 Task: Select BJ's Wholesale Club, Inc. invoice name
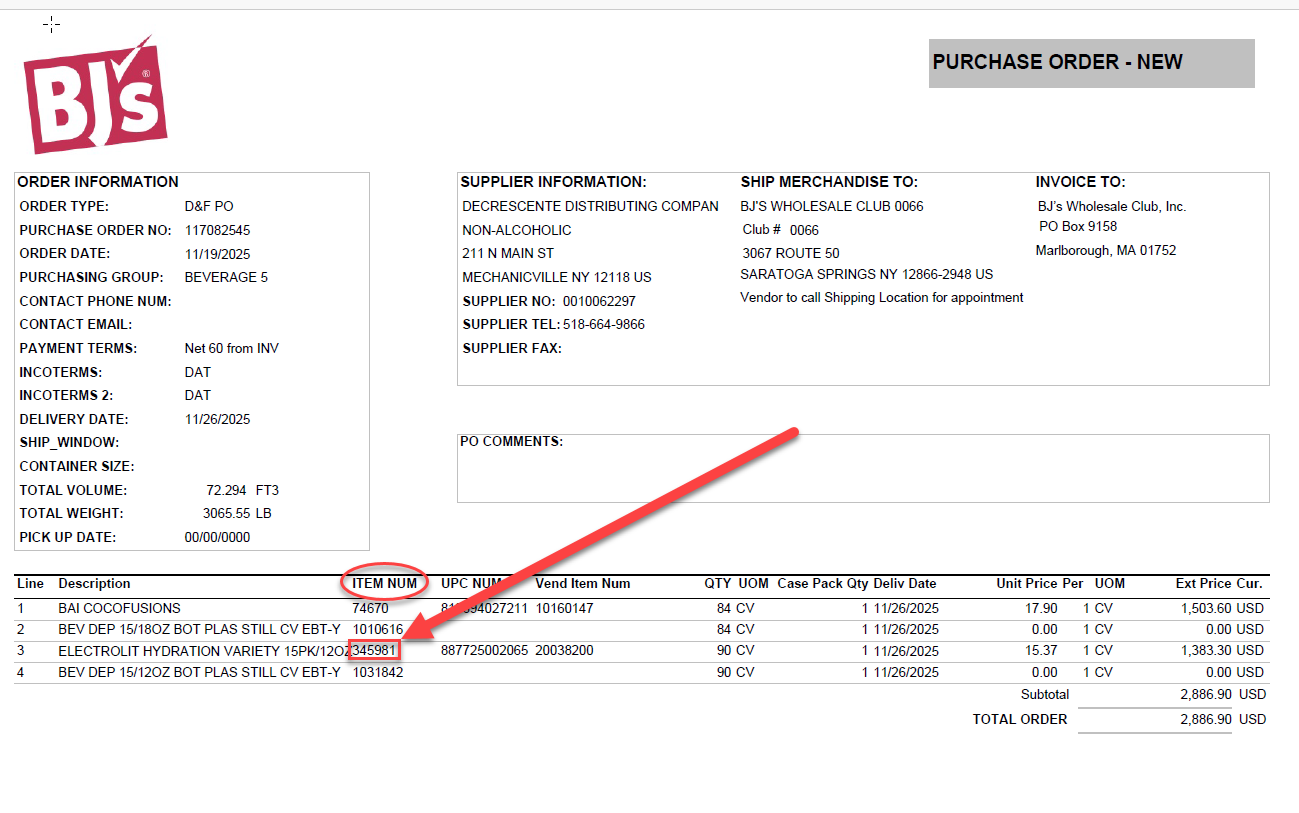(1112, 206)
